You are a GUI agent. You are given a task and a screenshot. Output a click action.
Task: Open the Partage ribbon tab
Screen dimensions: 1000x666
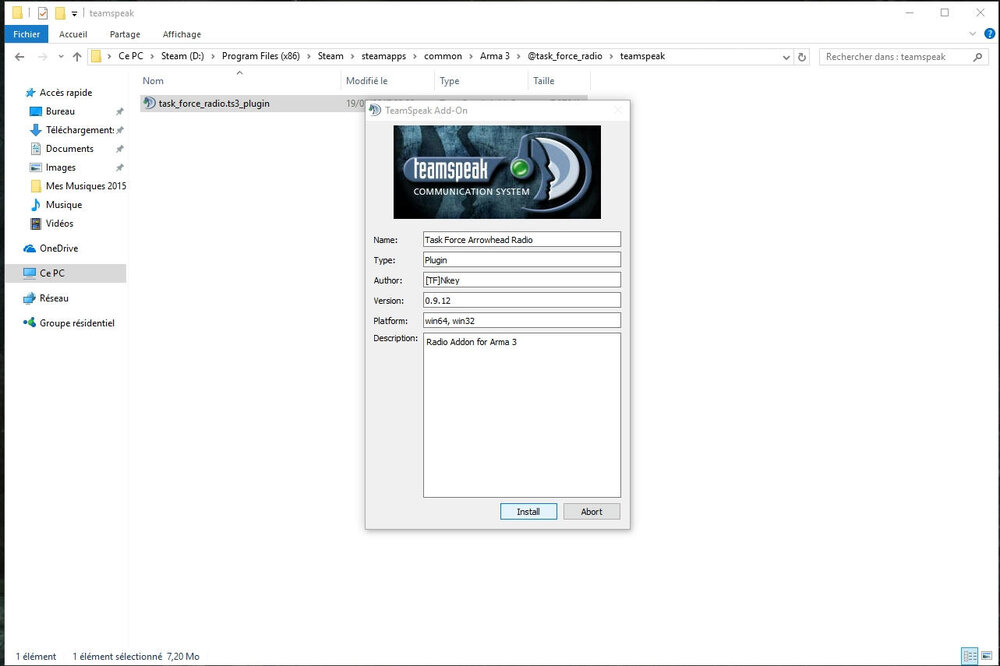(x=125, y=34)
